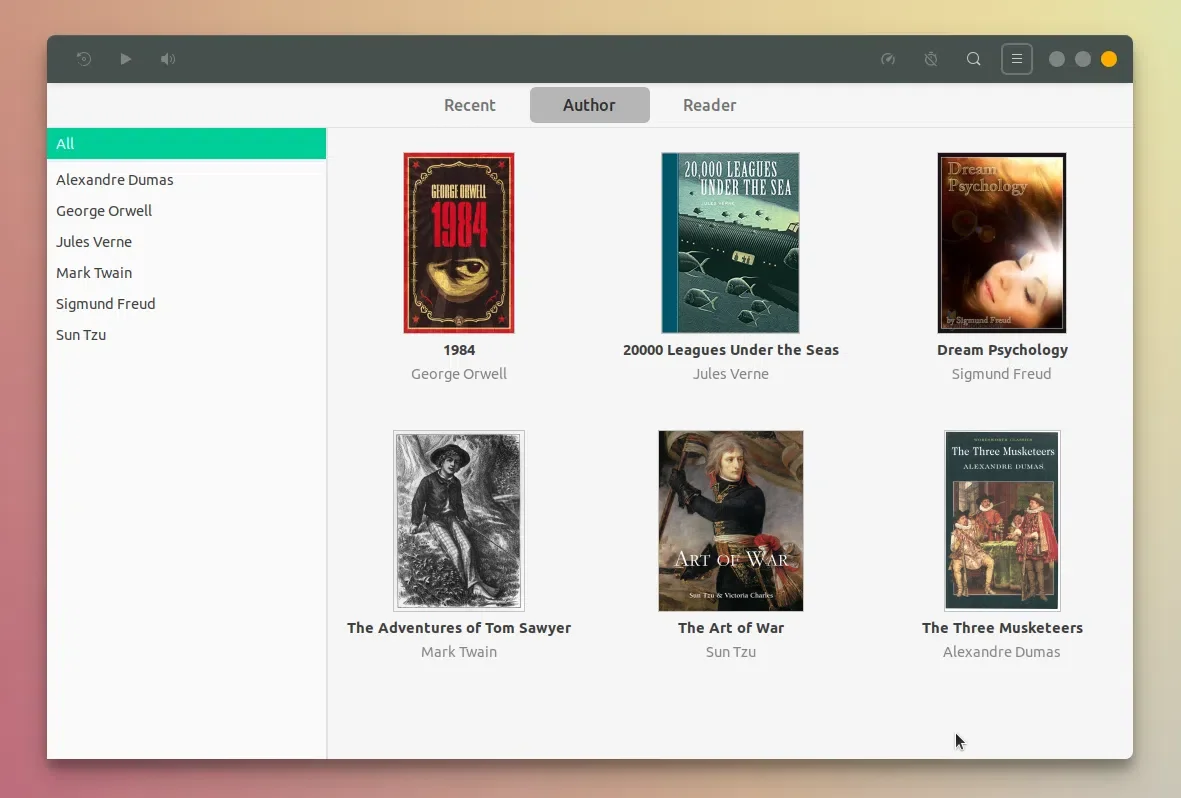
Task: Click the title text '1984'
Action: click(x=459, y=350)
